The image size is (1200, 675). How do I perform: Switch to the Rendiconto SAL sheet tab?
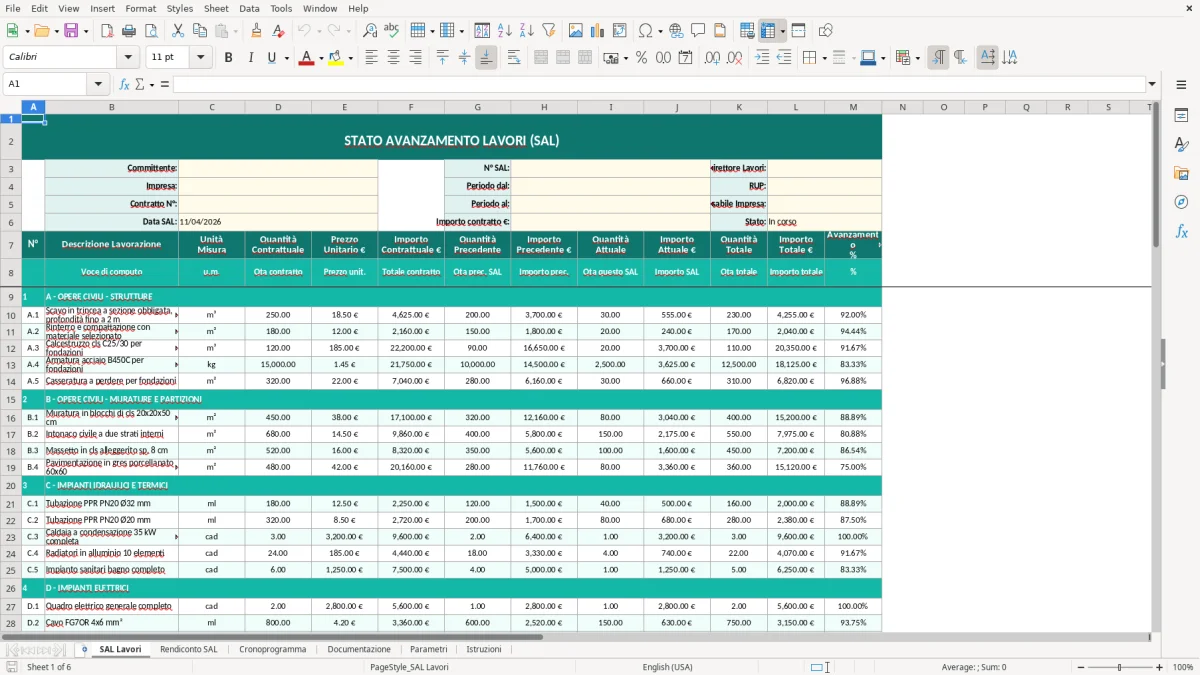(189, 649)
